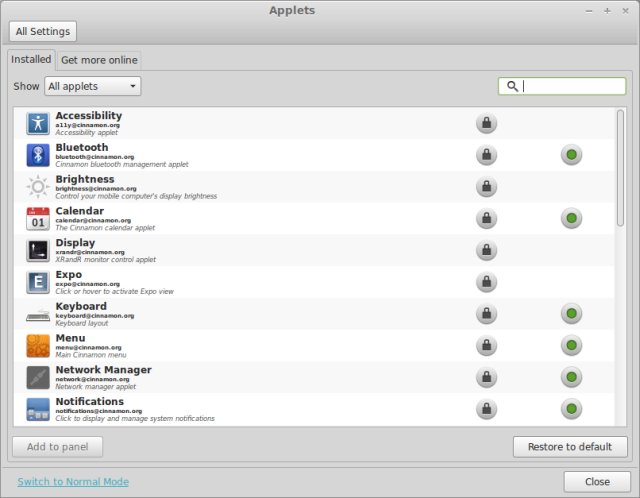Open the Show 'All applets' dropdown

pyautogui.click(x=93, y=86)
